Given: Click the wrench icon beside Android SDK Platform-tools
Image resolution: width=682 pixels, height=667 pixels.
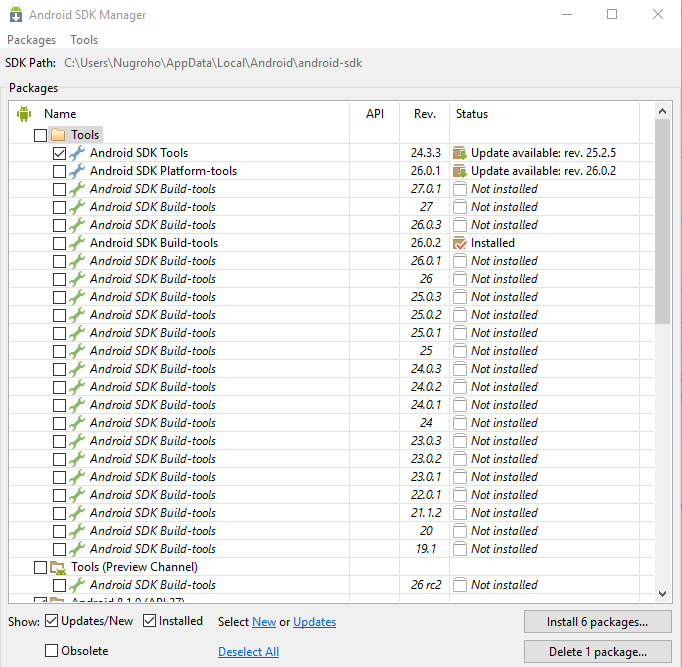Looking at the screenshot, I should (x=77, y=171).
